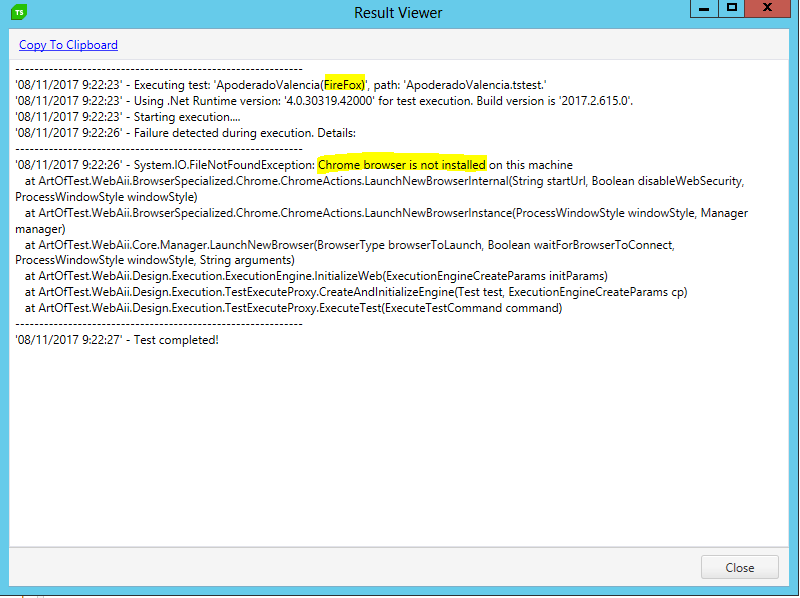Click the Copy To Clipboard link
The width and height of the screenshot is (800, 598).
click(x=68, y=45)
